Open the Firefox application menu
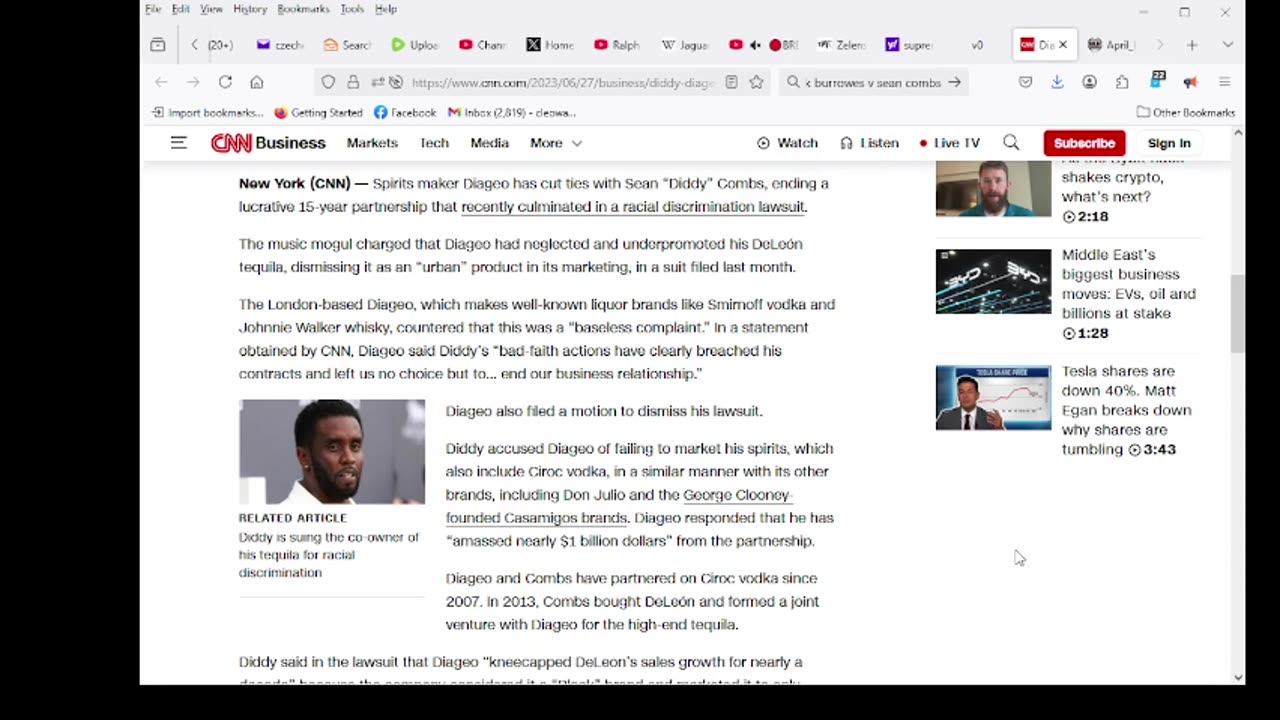Image resolution: width=1280 pixels, height=720 pixels. 1224,82
